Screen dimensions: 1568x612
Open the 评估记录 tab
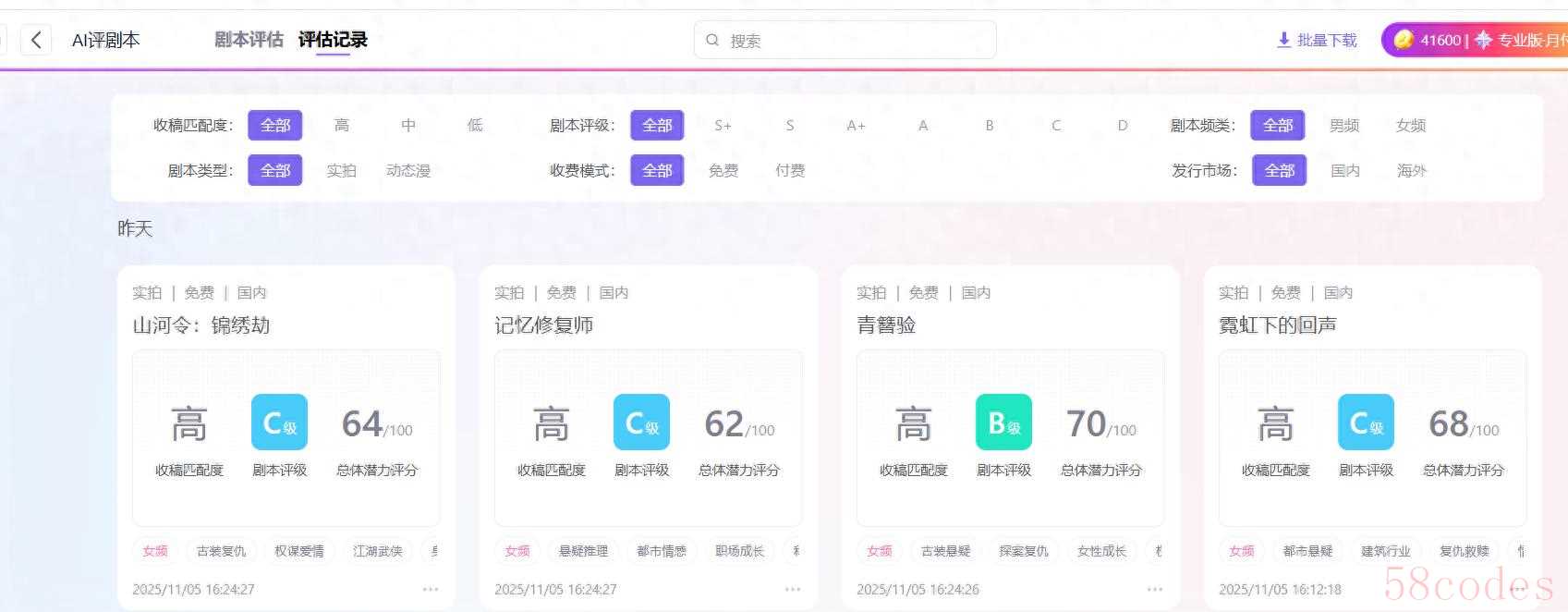[333, 40]
